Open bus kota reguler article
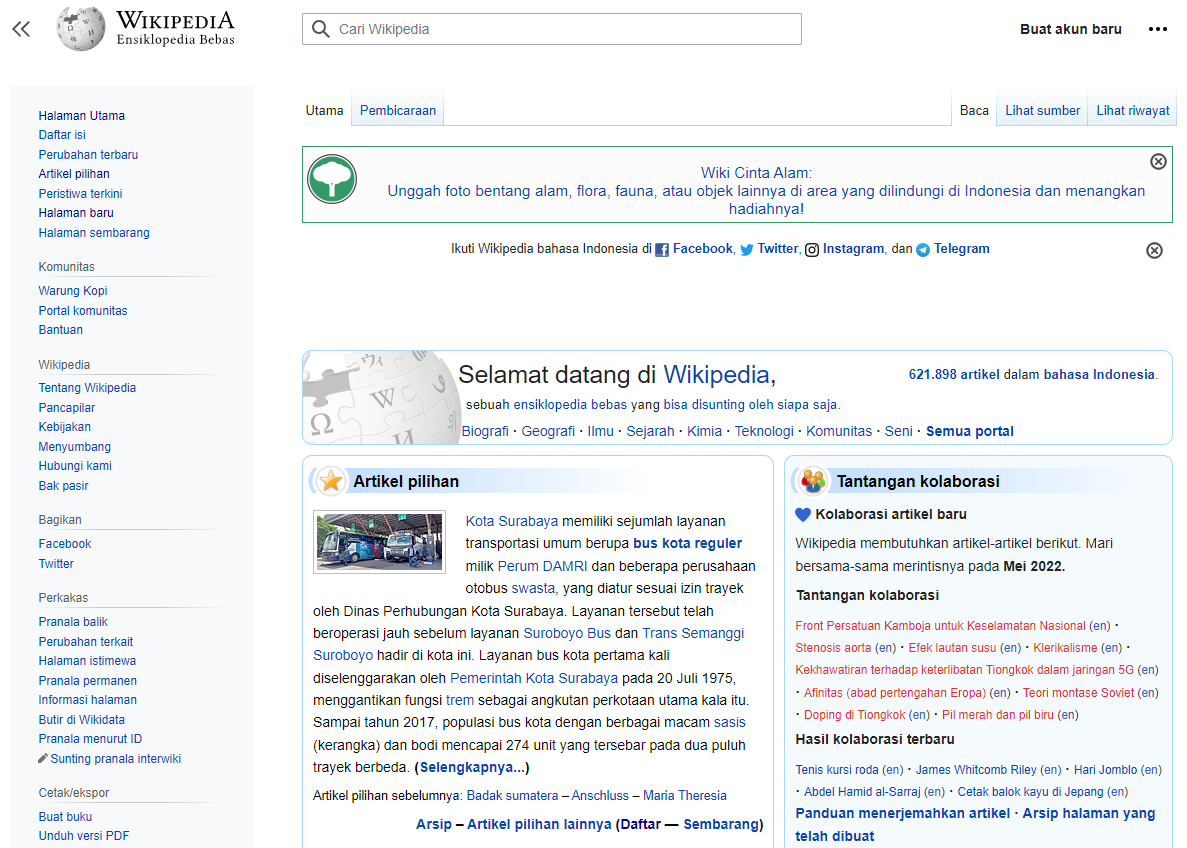The height and width of the screenshot is (848, 1187). point(687,543)
